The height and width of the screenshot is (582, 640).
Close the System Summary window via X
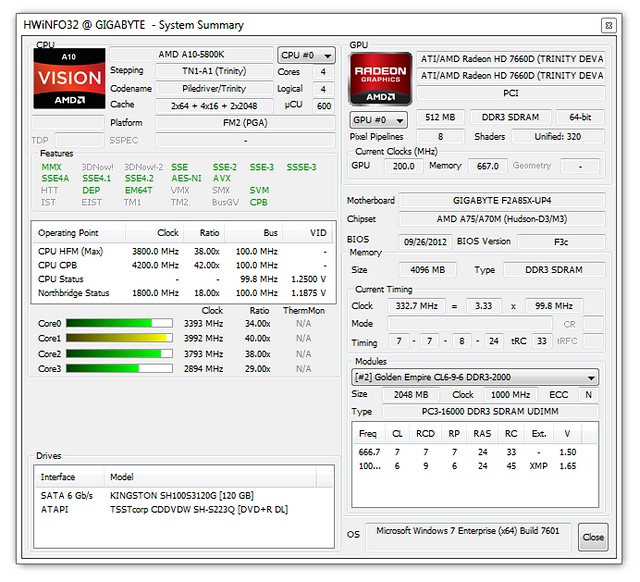tap(608, 25)
